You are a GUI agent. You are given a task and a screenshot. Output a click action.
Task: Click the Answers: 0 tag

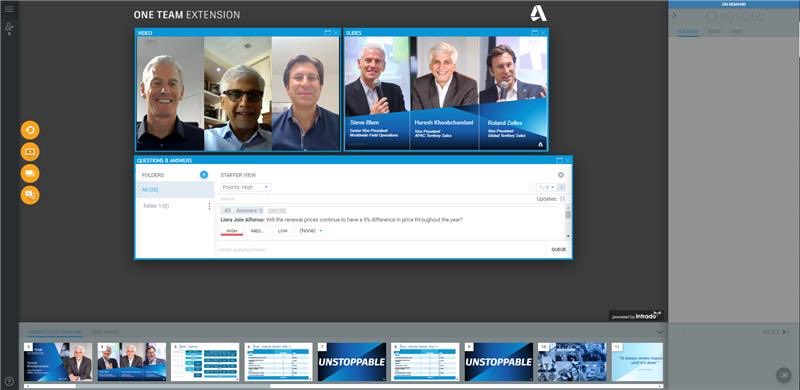[249, 211]
